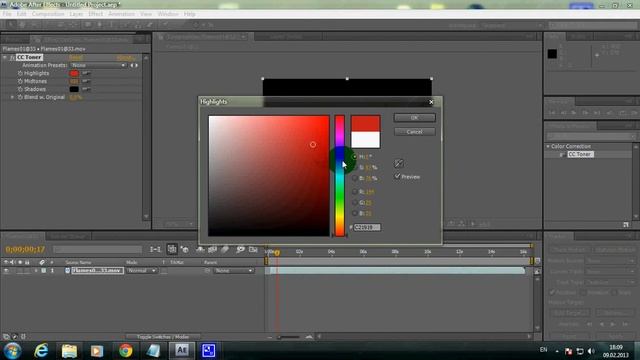Click inside the red saturation color field
The width and height of the screenshot is (640, 360).
269,176
